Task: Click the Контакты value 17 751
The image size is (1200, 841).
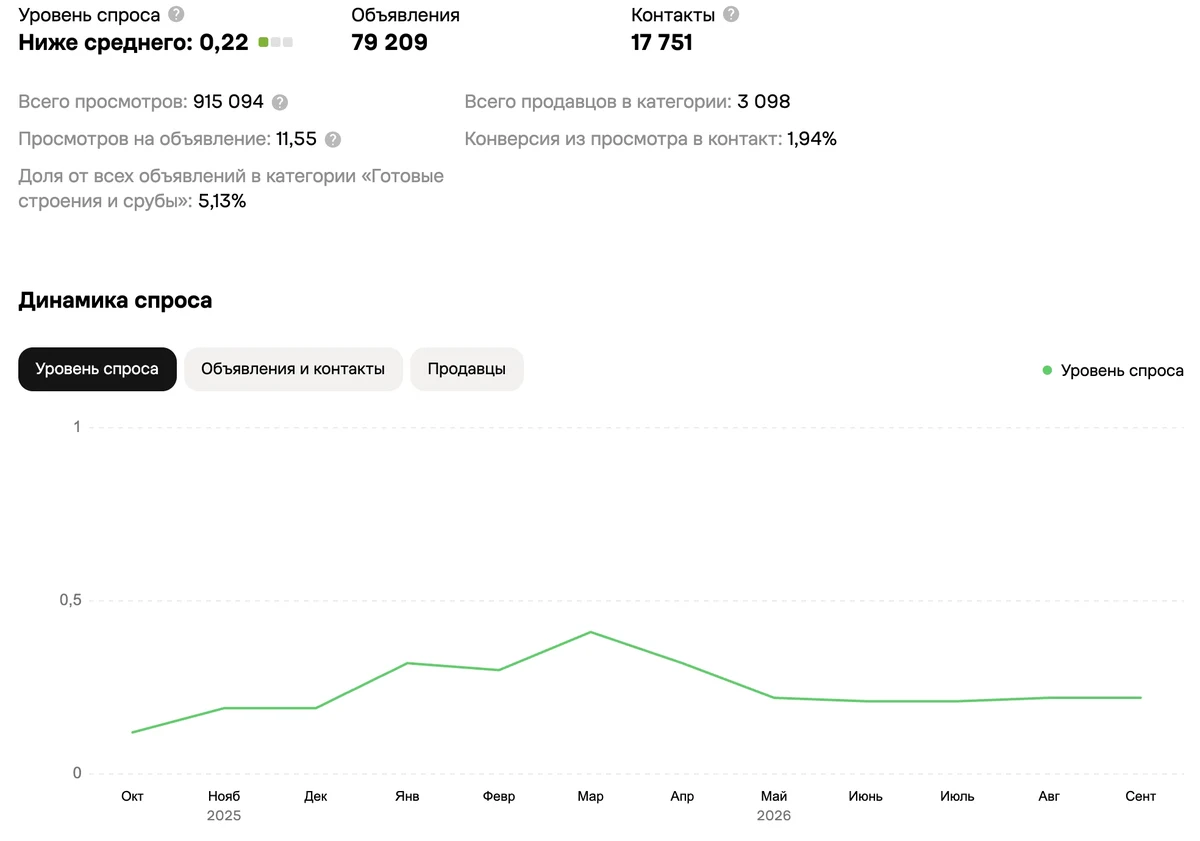Action: click(662, 42)
